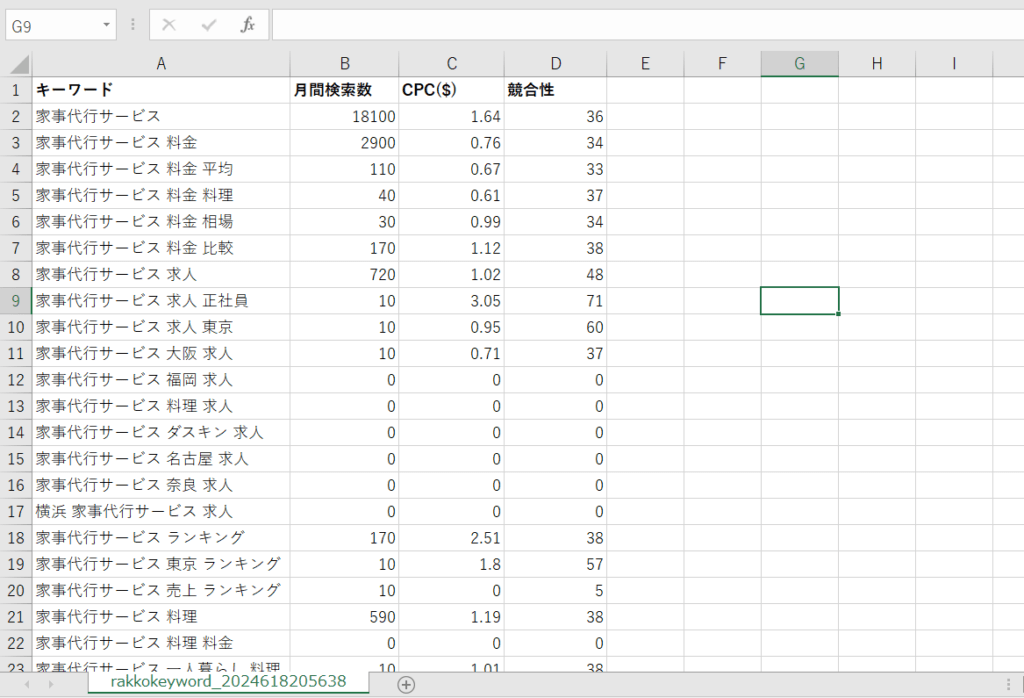
Task: Click the Select All corner triangle
Action: (x=18, y=64)
